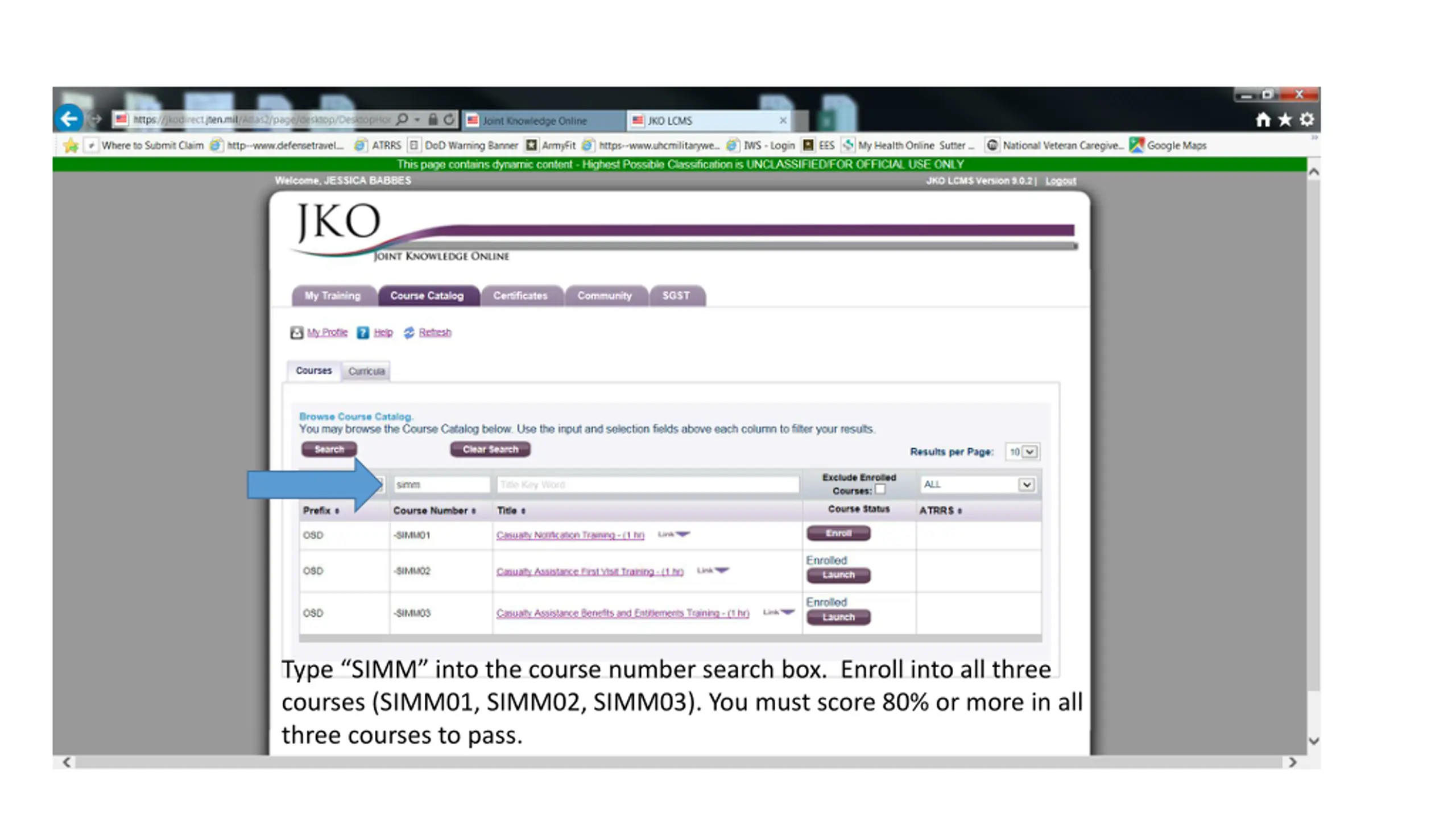Sort by Title column
1456x819 pixels.
511,511
